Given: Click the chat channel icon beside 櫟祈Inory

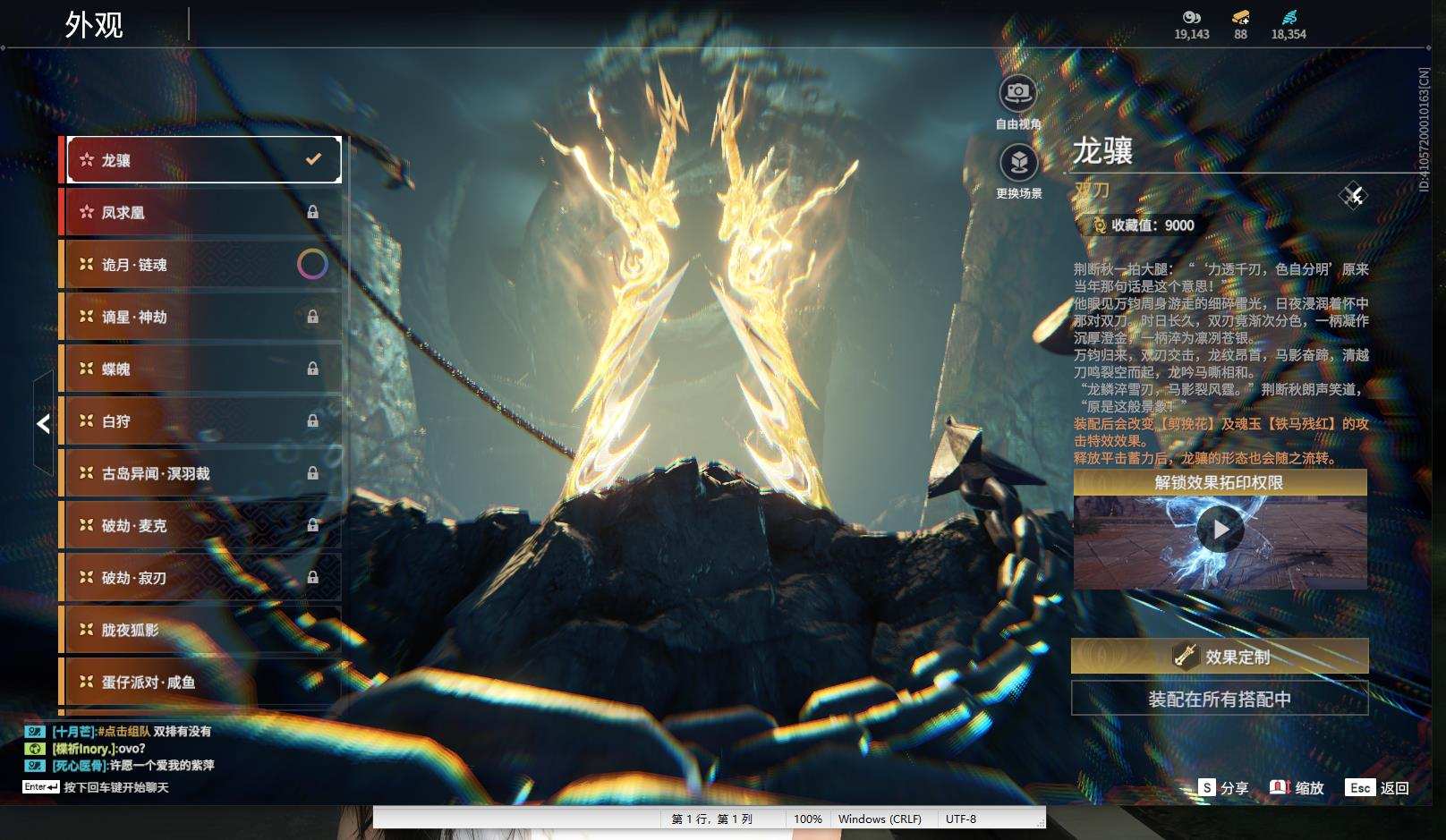Looking at the screenshot, I should pos(35,749).
